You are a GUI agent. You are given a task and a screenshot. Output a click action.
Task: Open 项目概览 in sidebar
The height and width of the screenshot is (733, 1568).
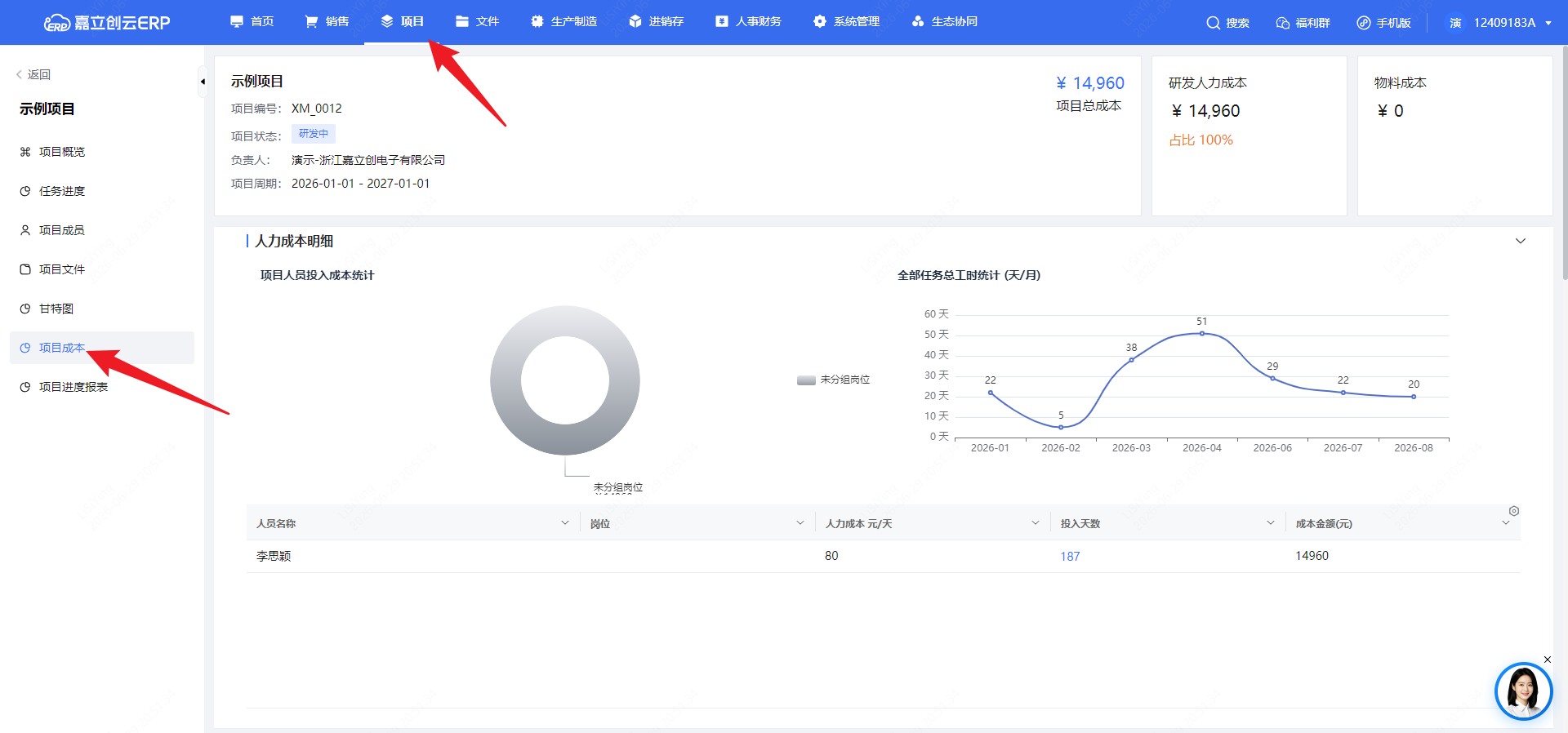[102, 152]
